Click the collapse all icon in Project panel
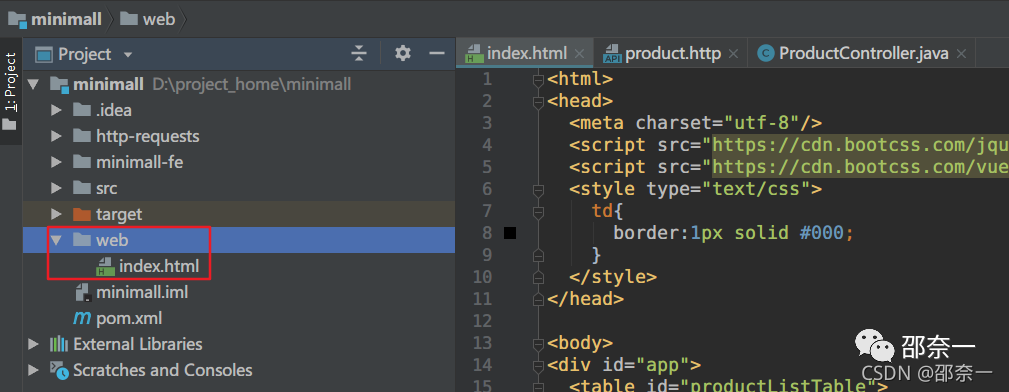The image size is (1009, 392). coord(359,53)
